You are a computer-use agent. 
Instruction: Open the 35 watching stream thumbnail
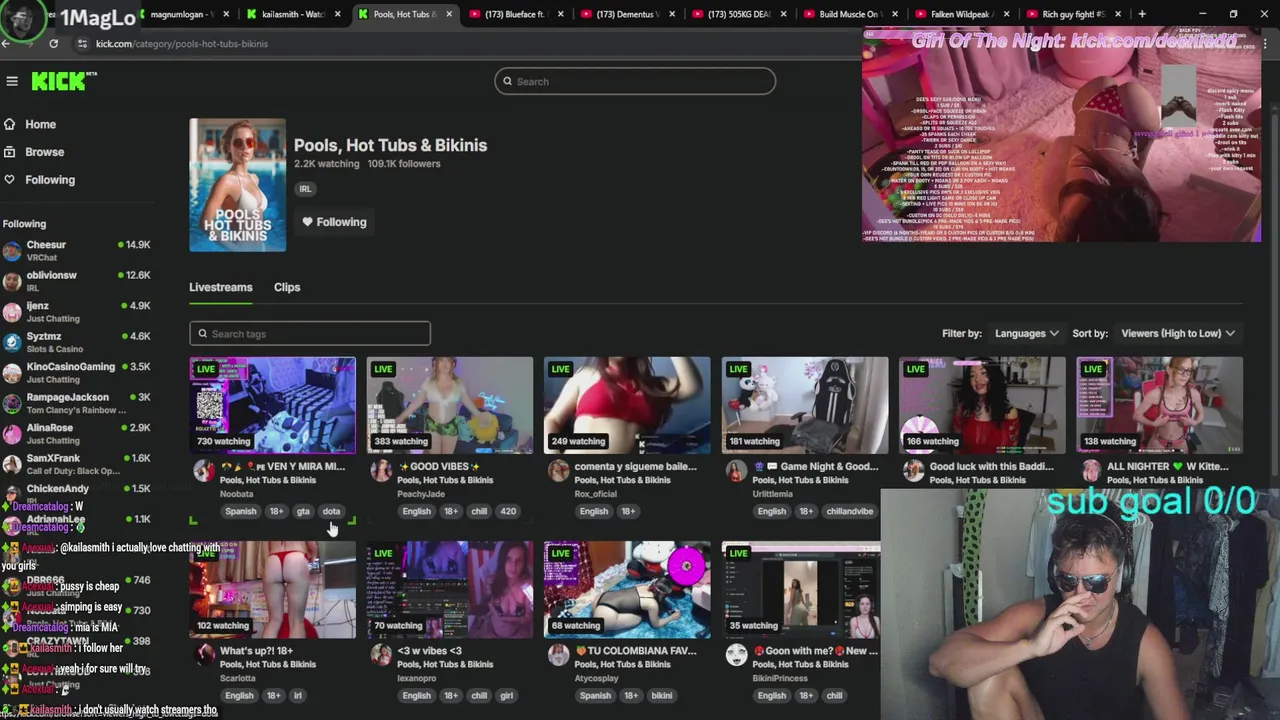point(802,589)
